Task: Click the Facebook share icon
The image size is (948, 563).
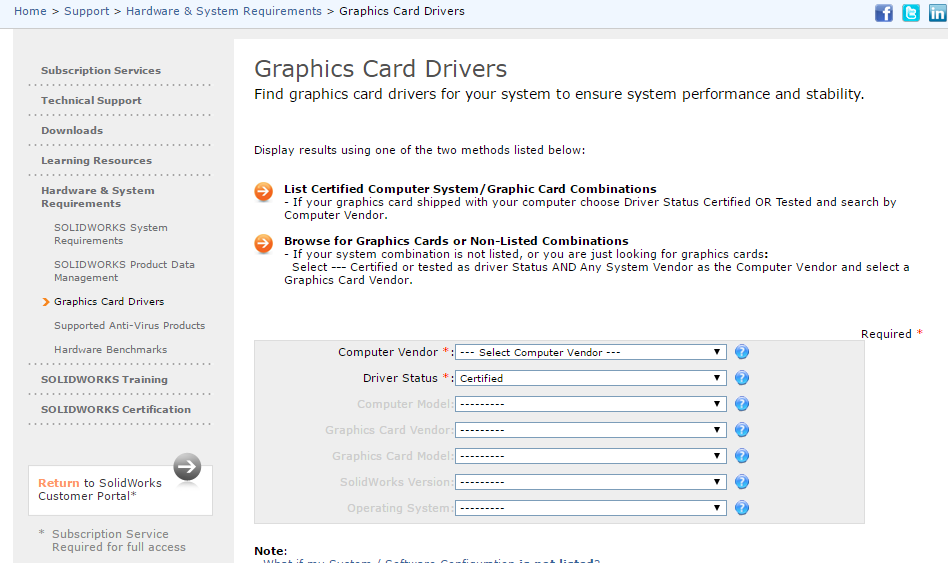Action: click(883, 13)
